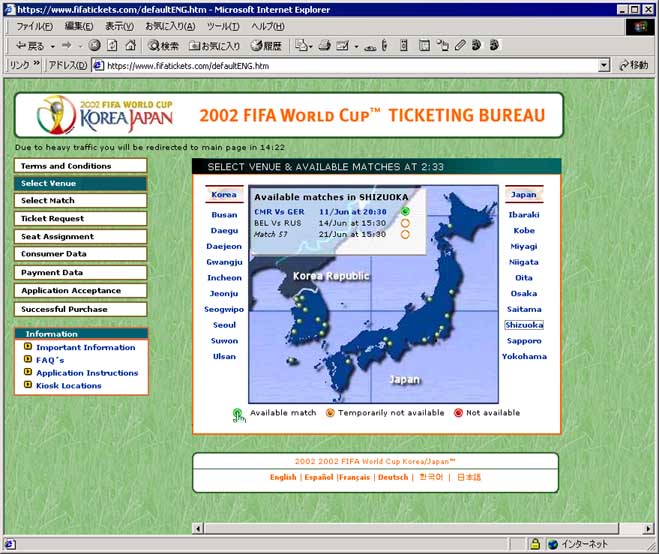The height and width of the screenshot is (554, 659).
Task: Click the Select Match step button
Action: pos(80,200)
